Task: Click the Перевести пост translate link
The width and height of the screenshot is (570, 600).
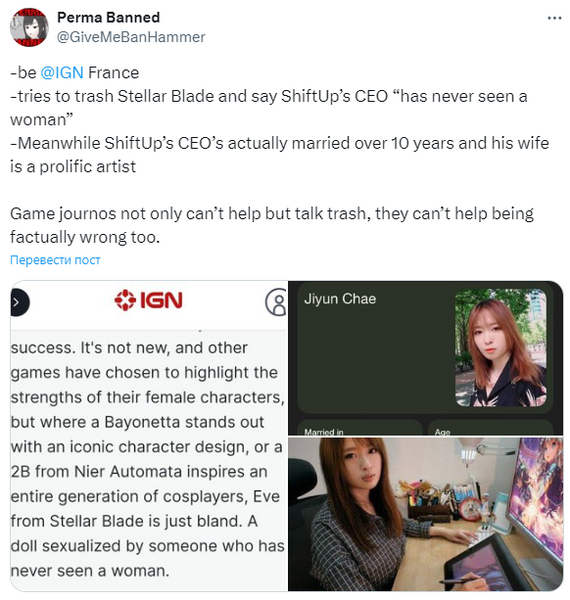Action: tap(55, 260)
